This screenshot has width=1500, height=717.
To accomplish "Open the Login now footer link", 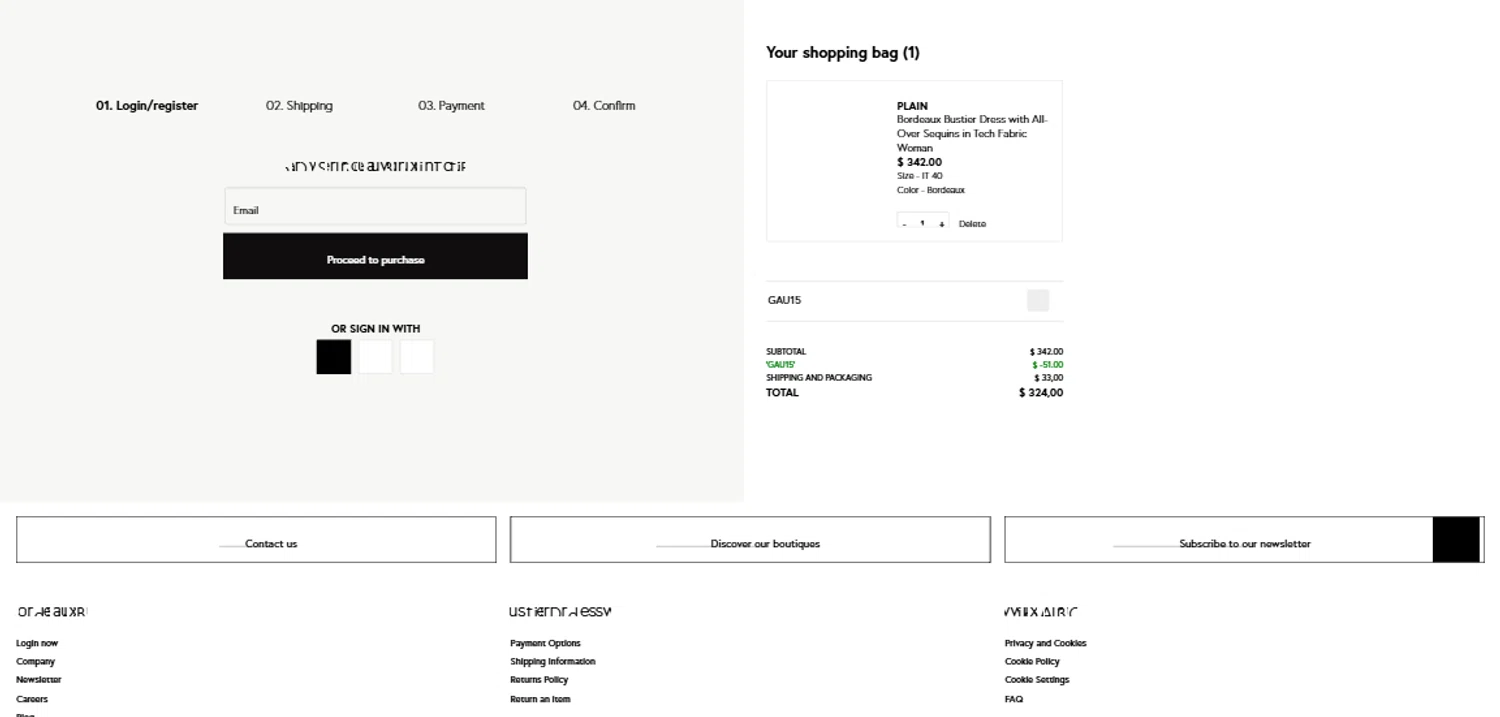I will point(37,643).
